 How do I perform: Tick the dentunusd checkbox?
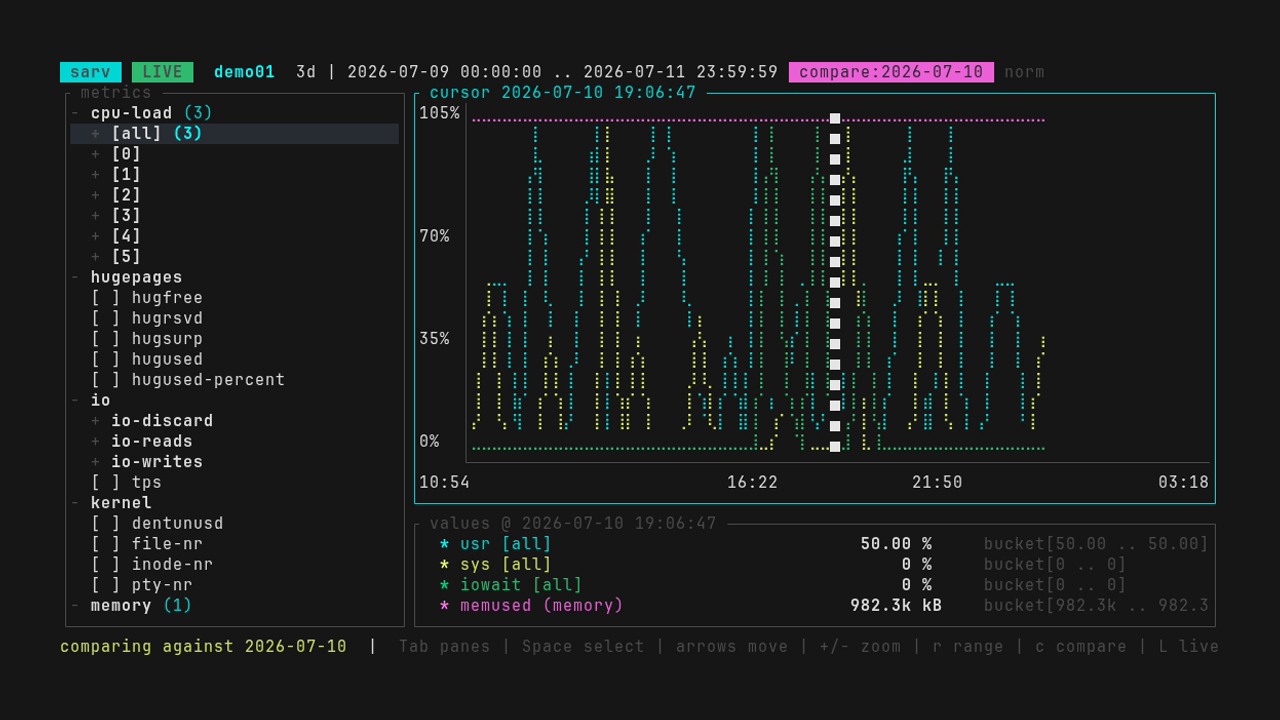coord(106,524)
